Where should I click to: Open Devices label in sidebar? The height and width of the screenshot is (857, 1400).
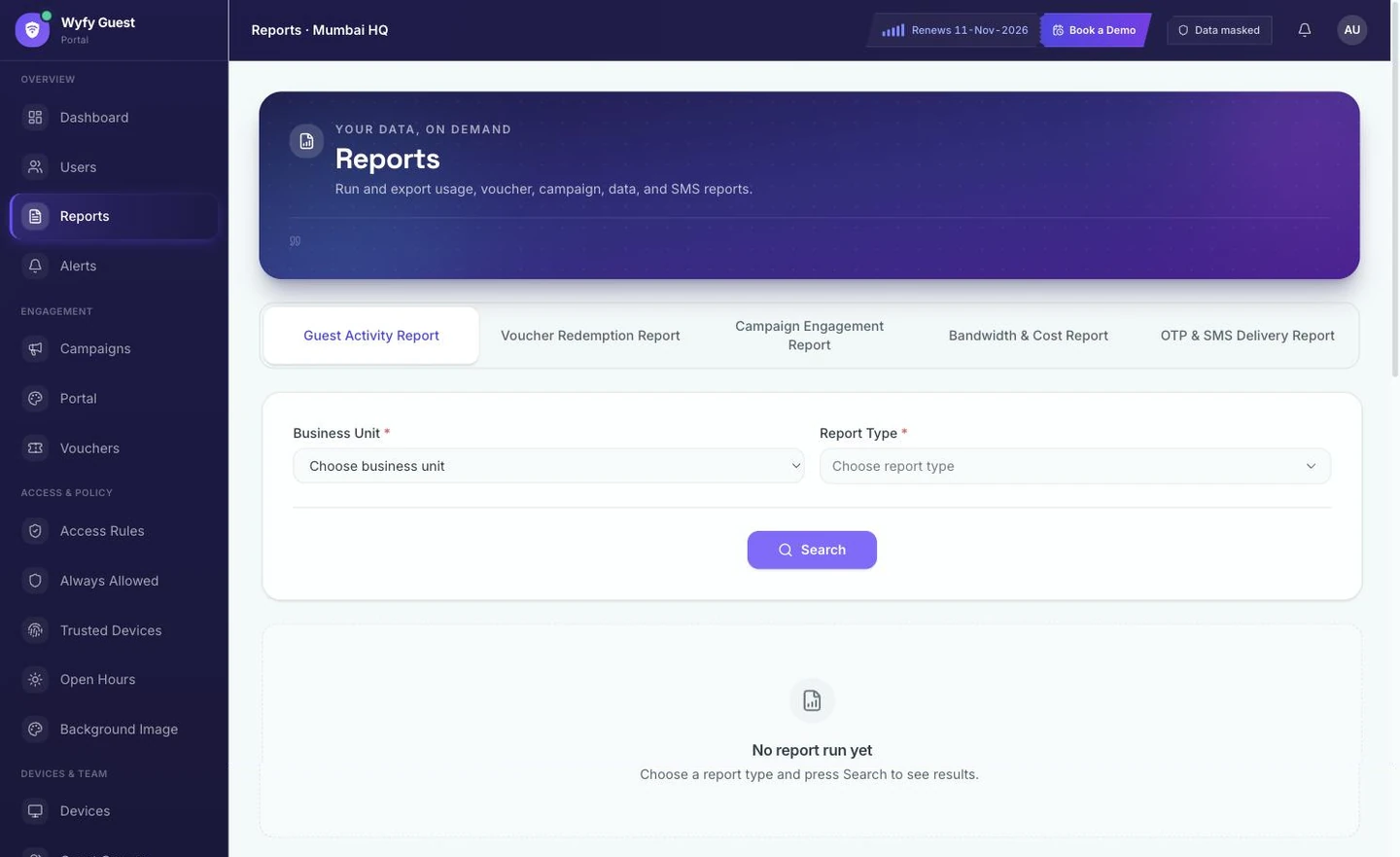[85, 811]
